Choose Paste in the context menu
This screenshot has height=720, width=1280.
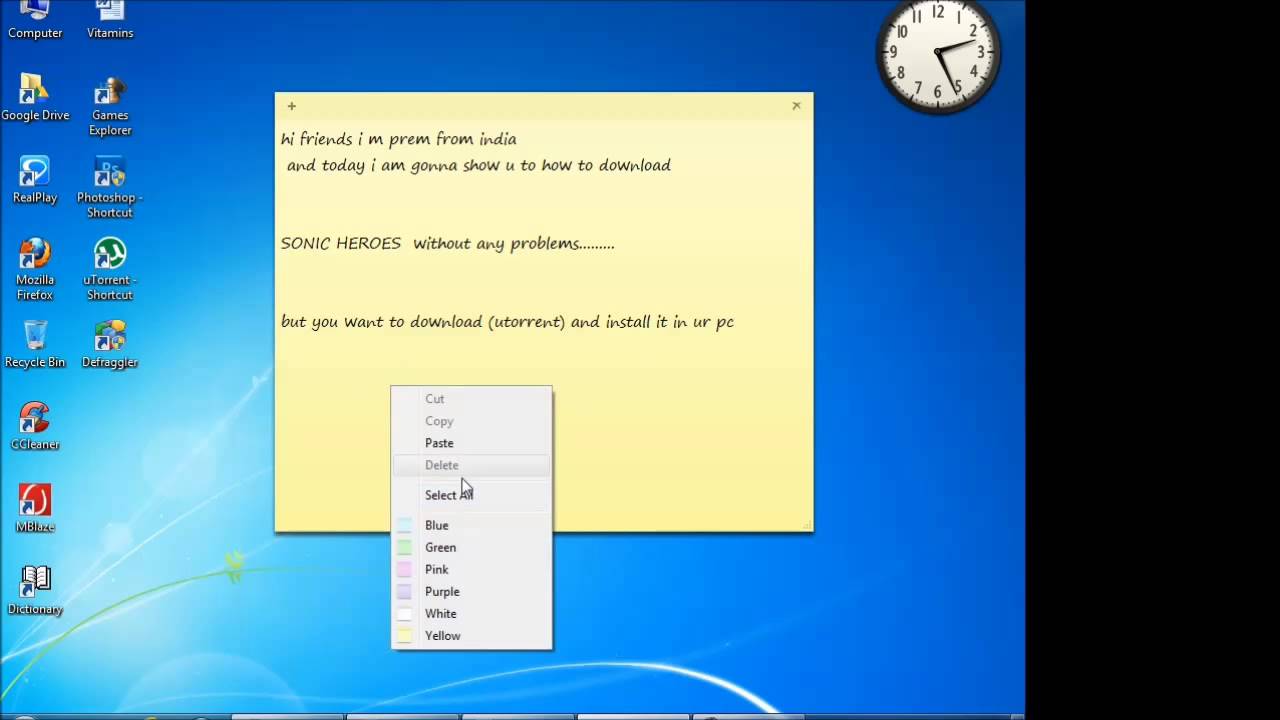click(x=471, y=443)
